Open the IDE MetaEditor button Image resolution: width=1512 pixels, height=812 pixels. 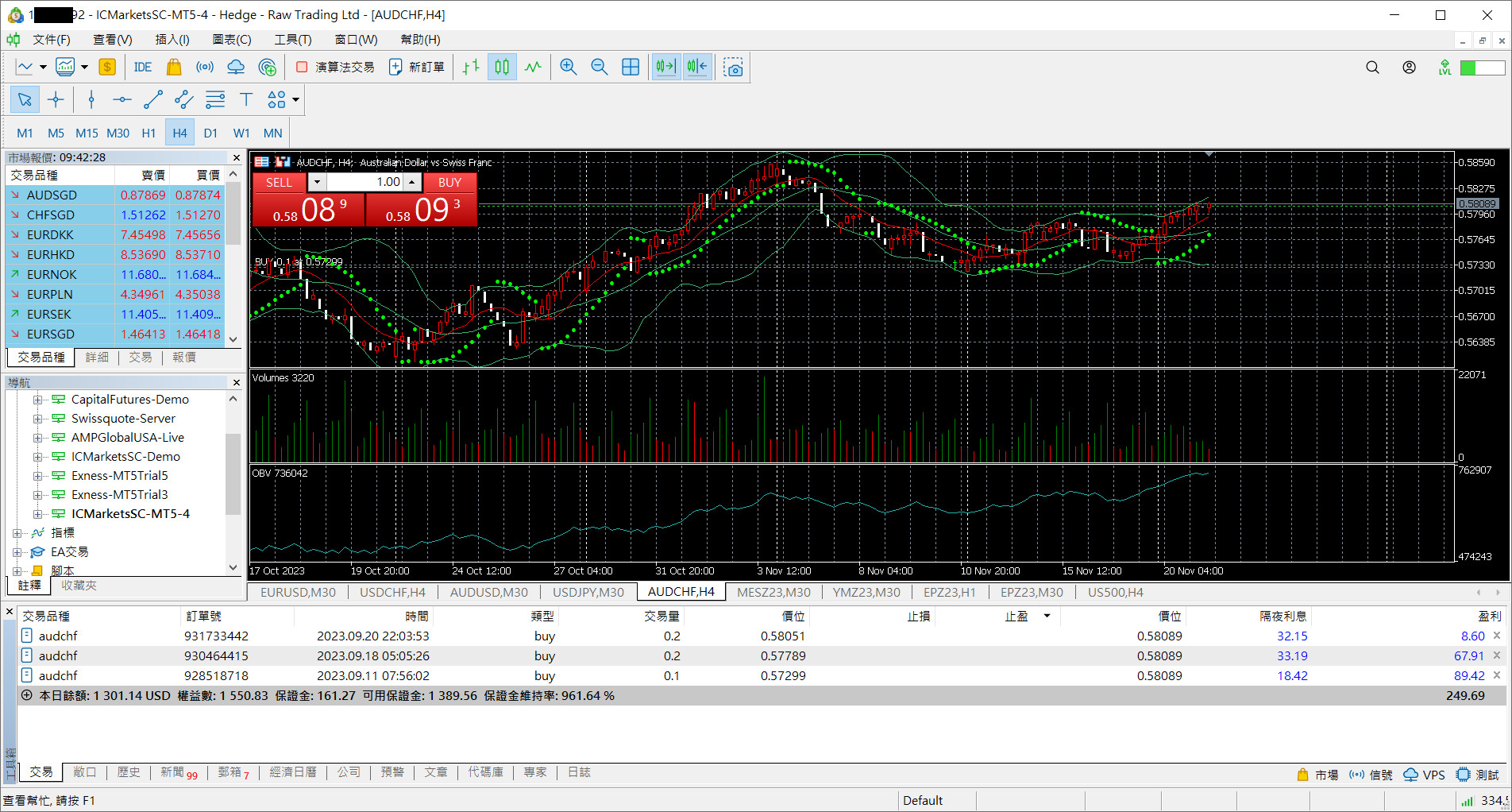143,68
